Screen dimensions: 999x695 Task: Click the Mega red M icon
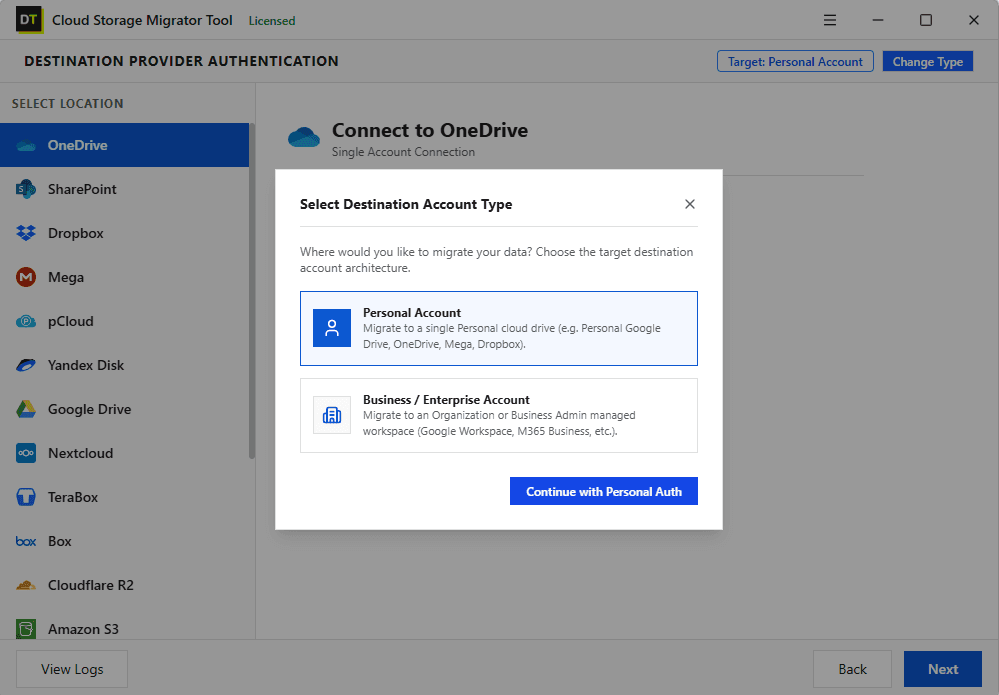tap(26, 277)
